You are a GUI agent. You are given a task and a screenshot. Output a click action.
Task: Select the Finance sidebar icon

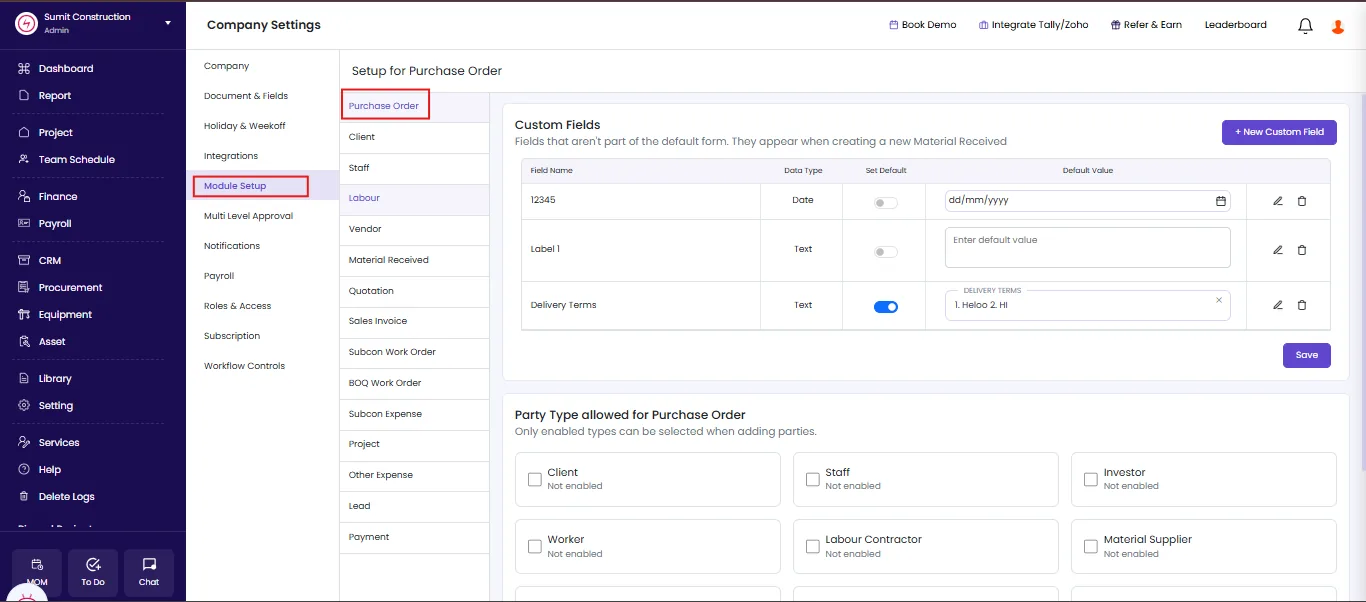coord(24,196)
